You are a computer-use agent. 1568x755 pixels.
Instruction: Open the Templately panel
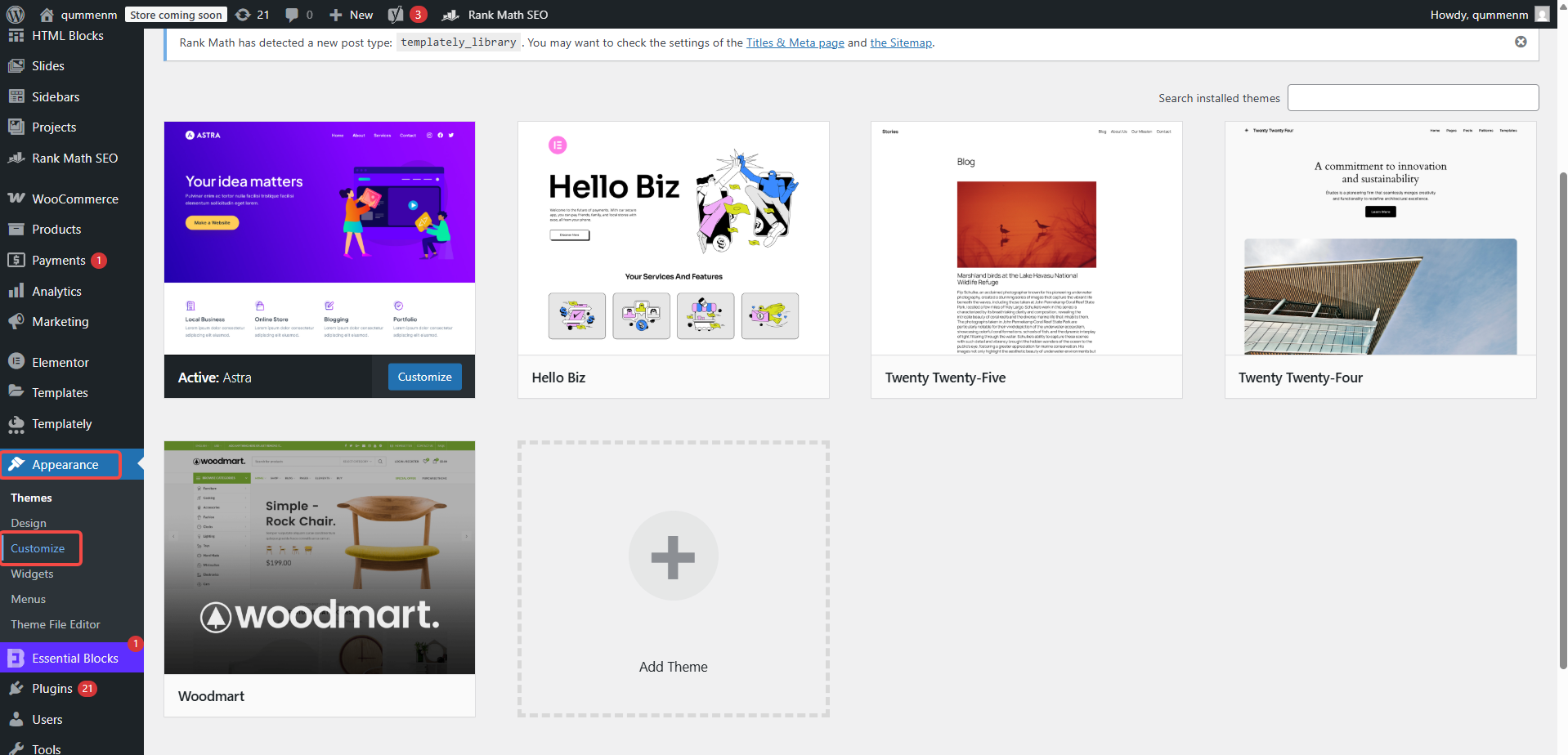point(61,424)
